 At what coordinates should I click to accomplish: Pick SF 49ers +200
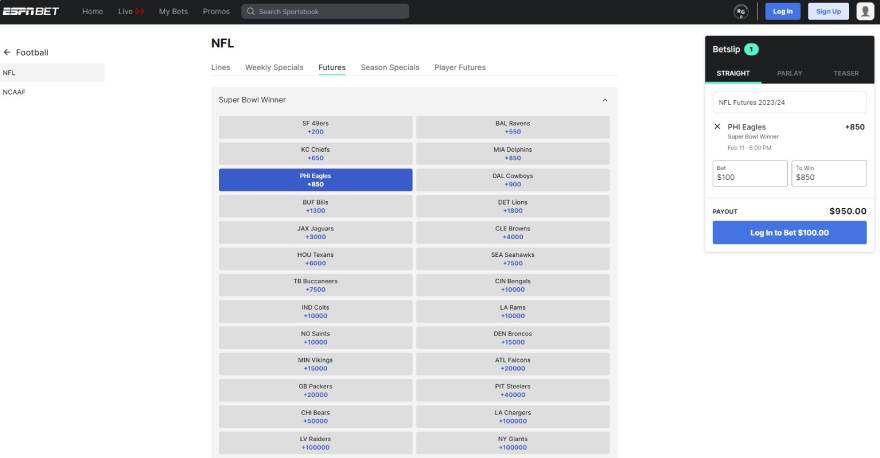pyautogui.click(x=315, y=127)
